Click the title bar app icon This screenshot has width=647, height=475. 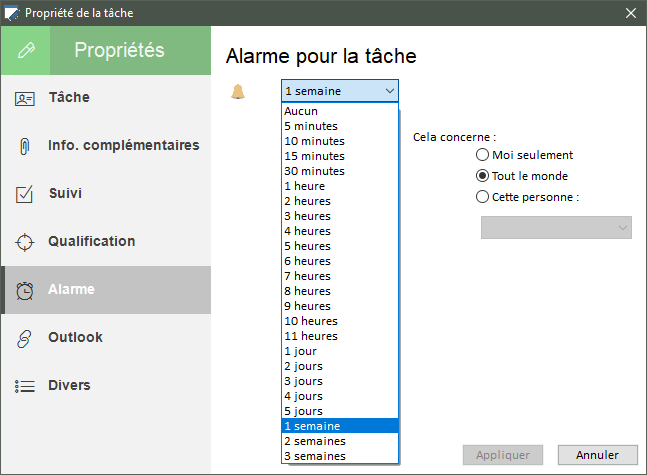(x=12, y=13)
